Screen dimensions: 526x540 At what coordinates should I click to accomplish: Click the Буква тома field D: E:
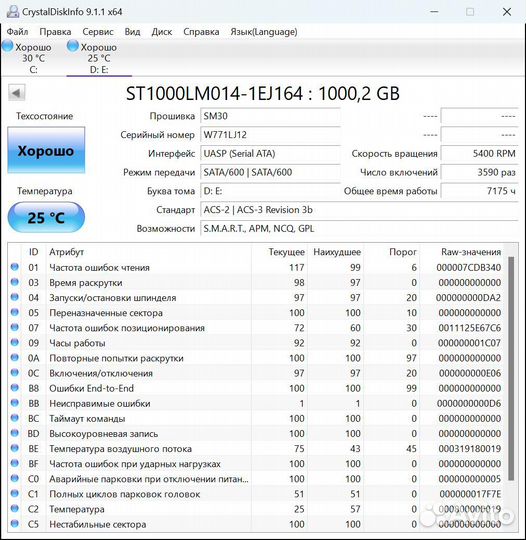270,191
